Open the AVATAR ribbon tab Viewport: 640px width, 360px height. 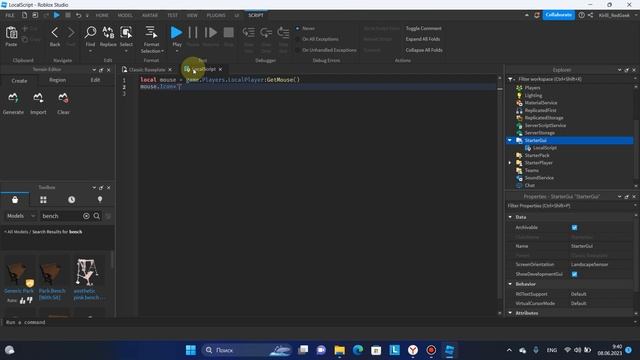click(150, 15)
